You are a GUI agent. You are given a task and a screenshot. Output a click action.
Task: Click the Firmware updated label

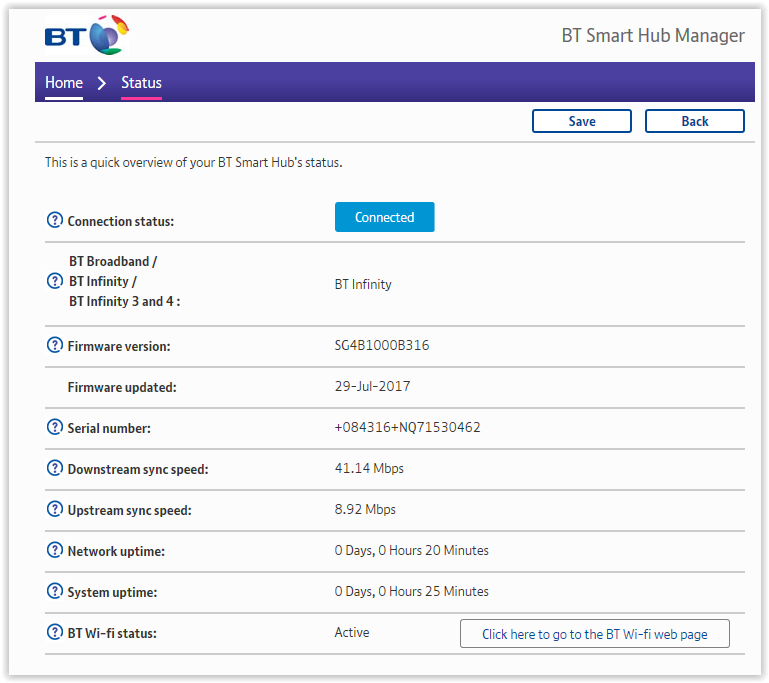coord(122,387)
